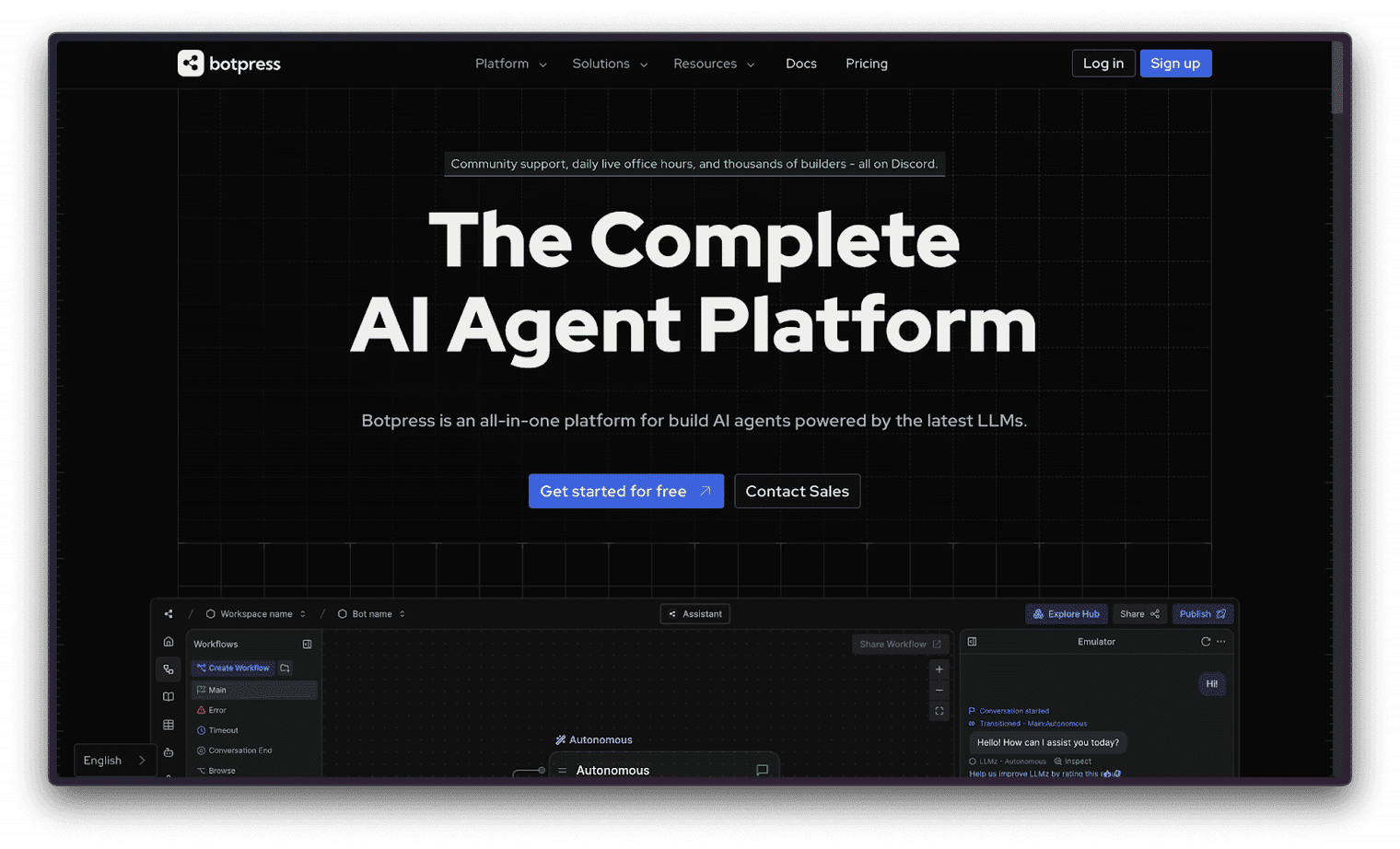Click the page vertical scrollbar
This screenshot has width=1400, height=849.
coord(1336,77)
